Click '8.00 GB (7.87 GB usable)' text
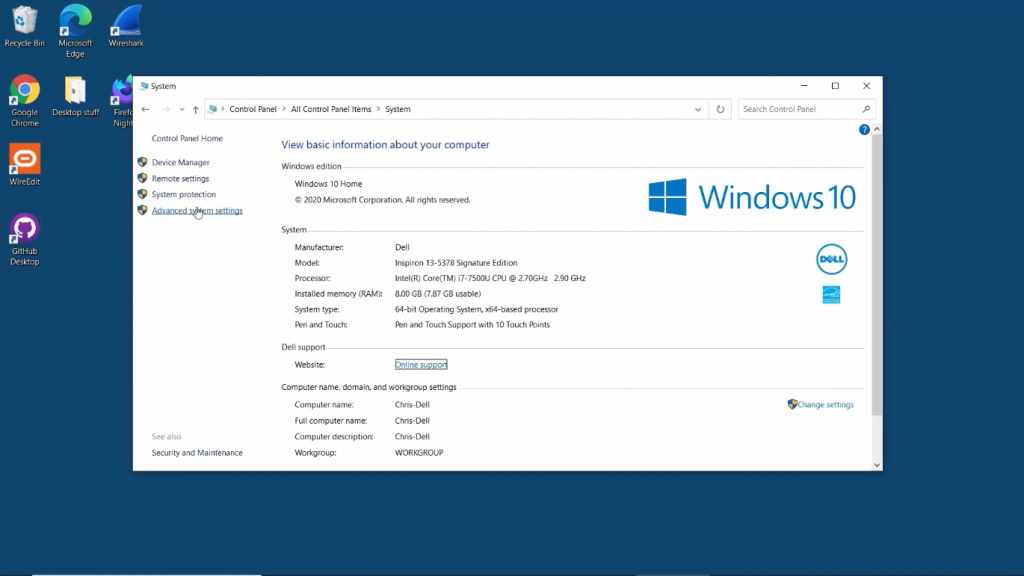The image size is (1024, 576). [438, 294]
